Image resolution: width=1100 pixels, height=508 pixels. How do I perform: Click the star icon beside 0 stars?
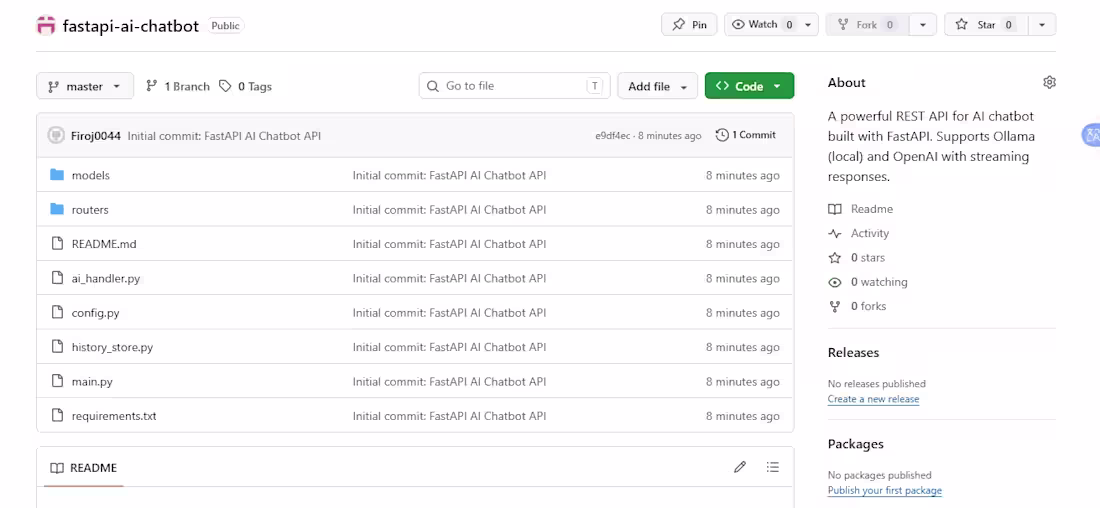coord(834,258)
